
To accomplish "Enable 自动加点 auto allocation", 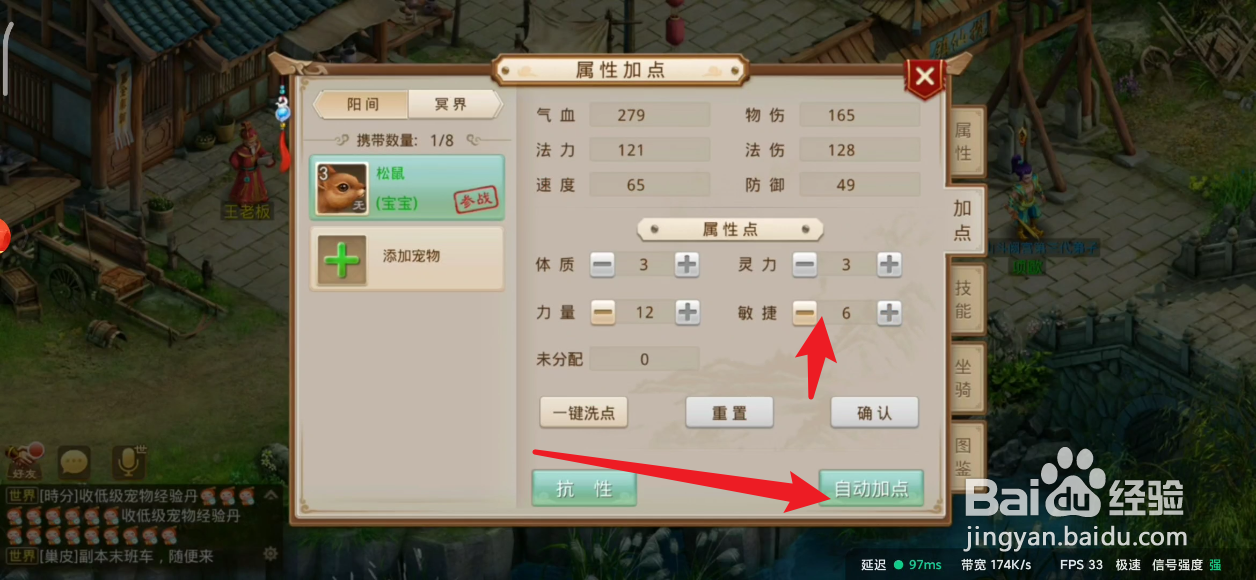I will point(871,488).
